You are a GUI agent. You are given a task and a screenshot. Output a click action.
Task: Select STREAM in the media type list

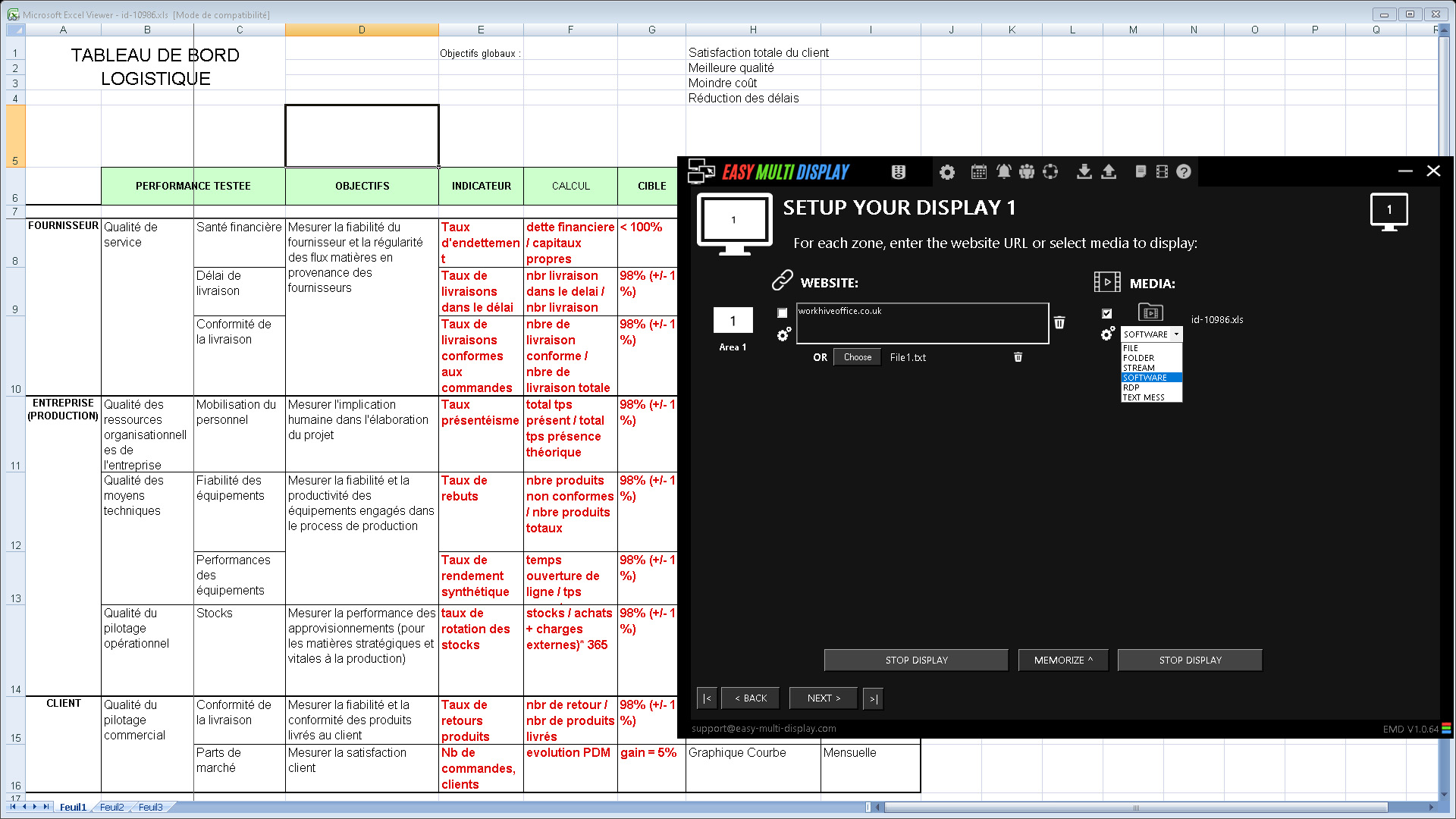1139,368
